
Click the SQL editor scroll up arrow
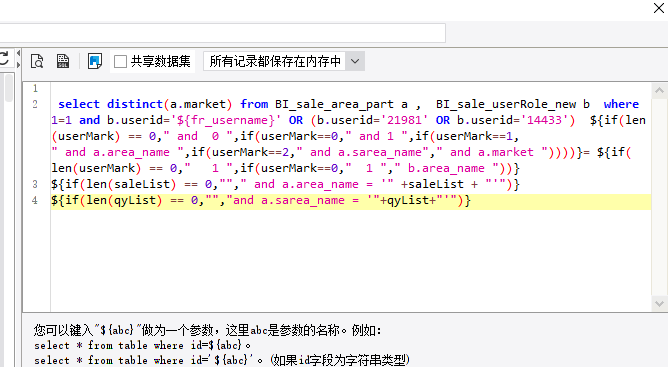[x=659, y=90]
